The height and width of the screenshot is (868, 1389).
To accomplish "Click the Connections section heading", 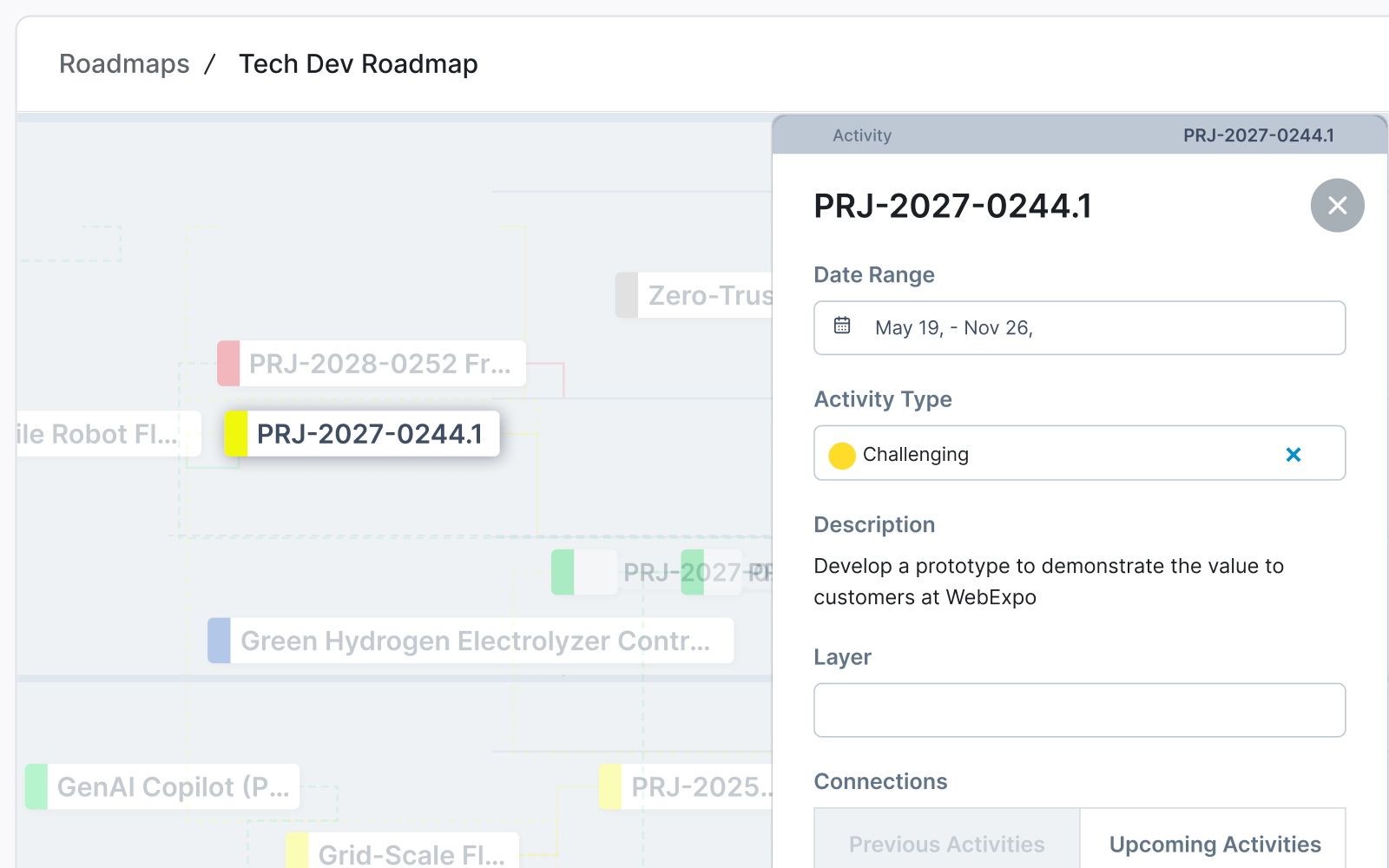I will [x=880, y=781].
